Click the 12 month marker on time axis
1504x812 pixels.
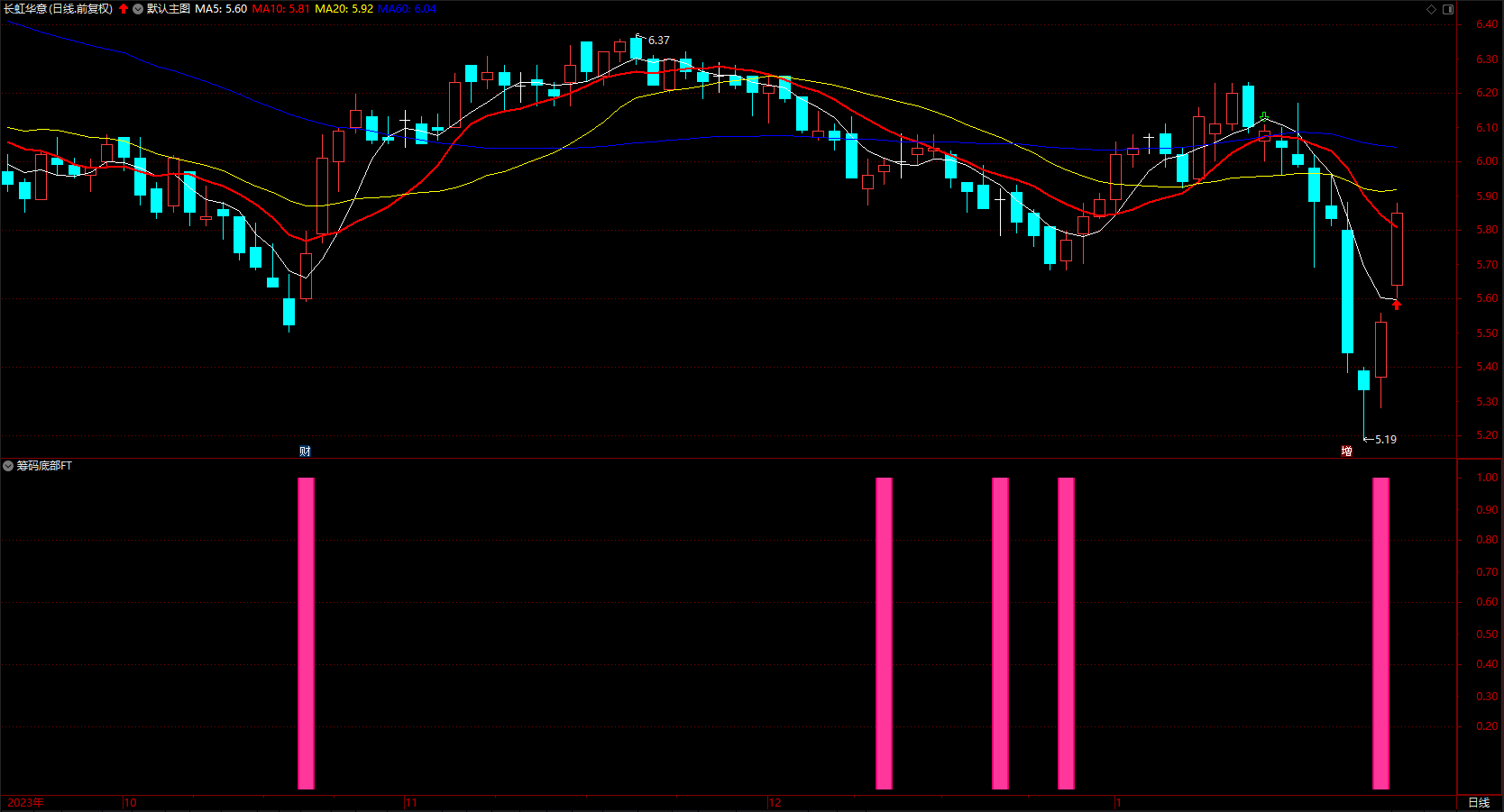click(775, 802)
